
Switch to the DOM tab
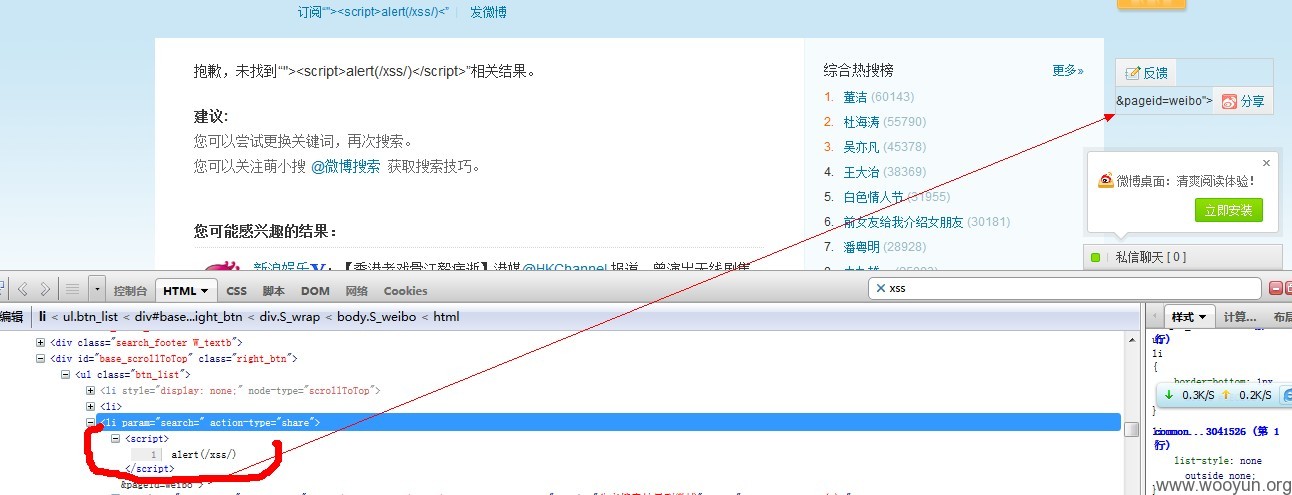(315, 291)
